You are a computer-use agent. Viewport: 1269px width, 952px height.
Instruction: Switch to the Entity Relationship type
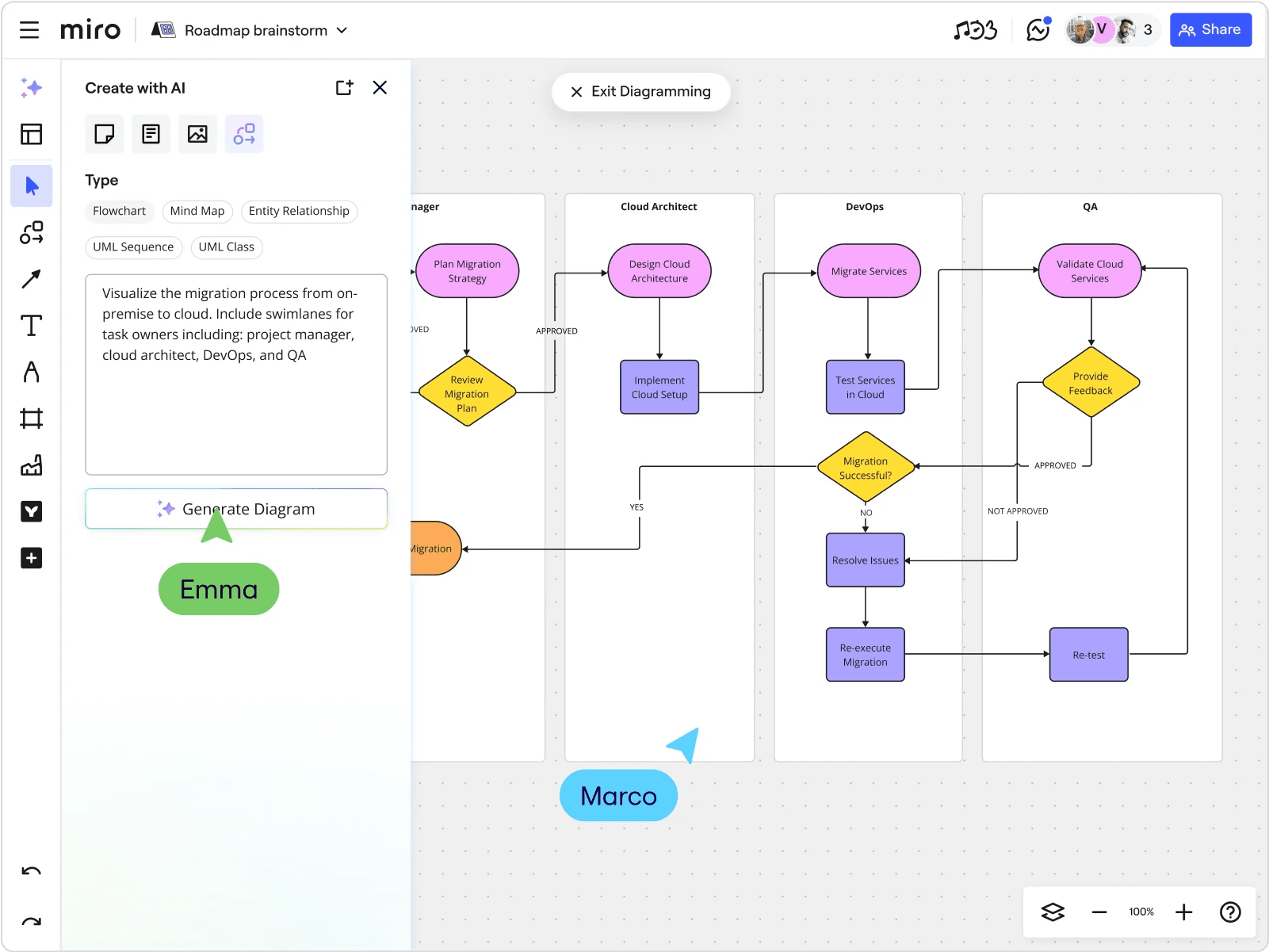coord(299,211)
